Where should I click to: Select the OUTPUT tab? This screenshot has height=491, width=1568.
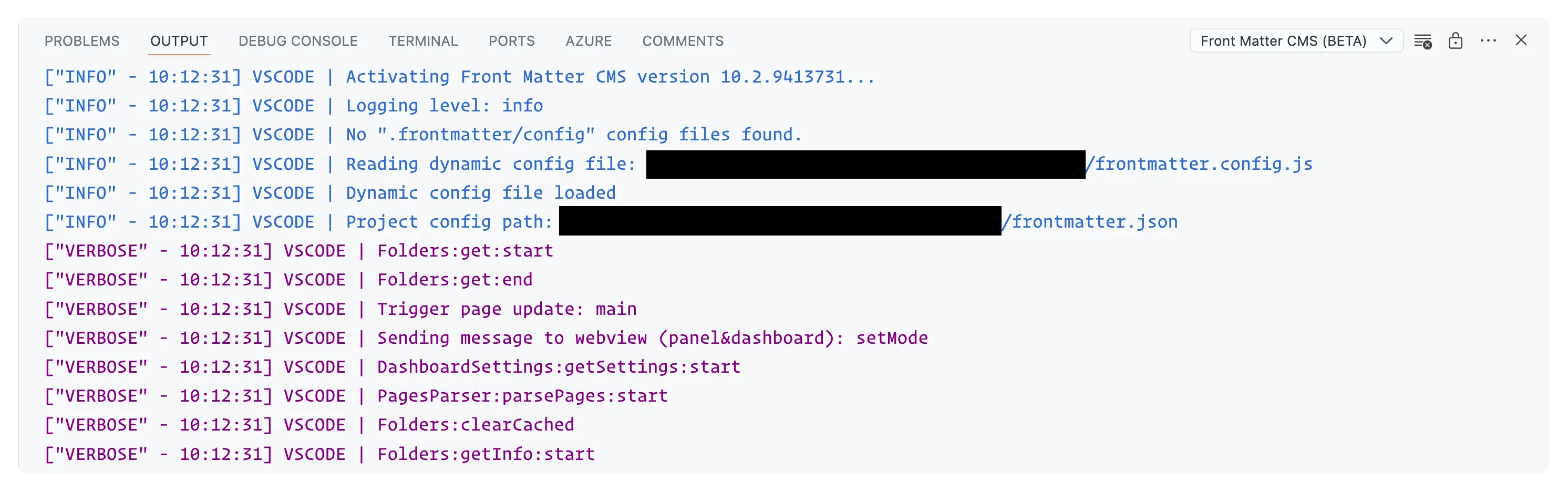click(x=179, y=42)
